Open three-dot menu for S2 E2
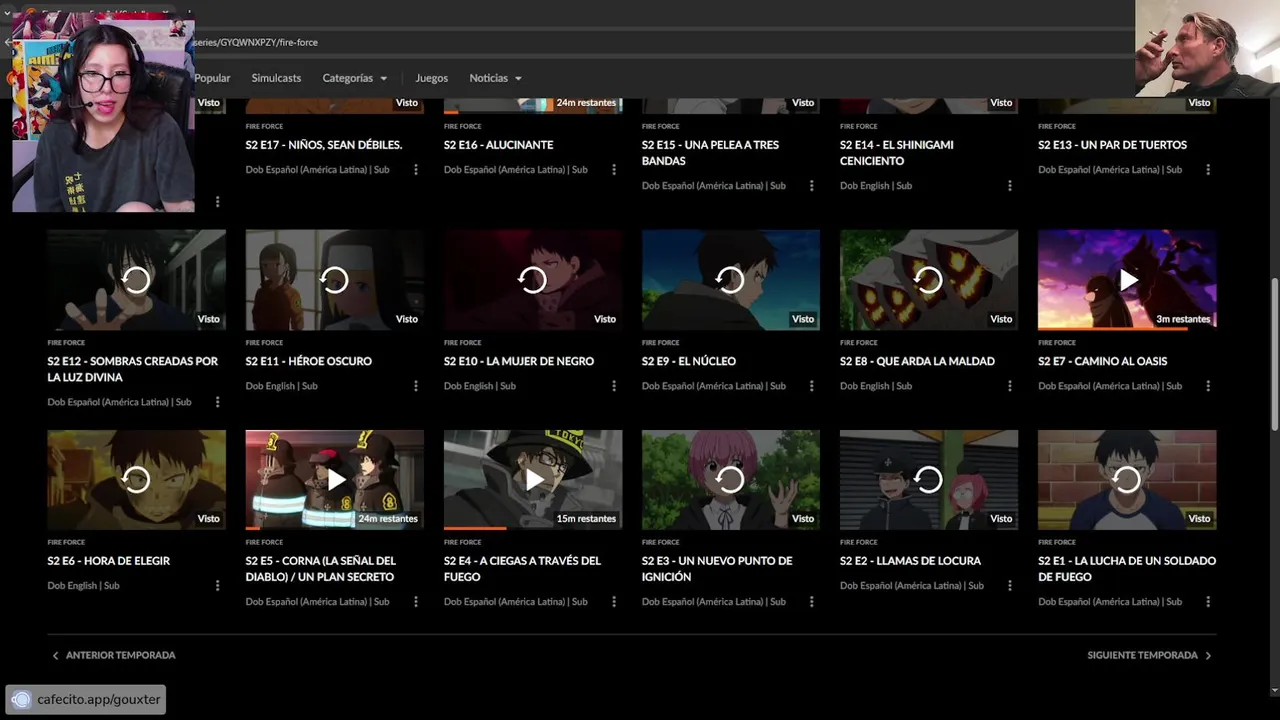Screen dimensions: 1280x720 [x=1010, y=586]
